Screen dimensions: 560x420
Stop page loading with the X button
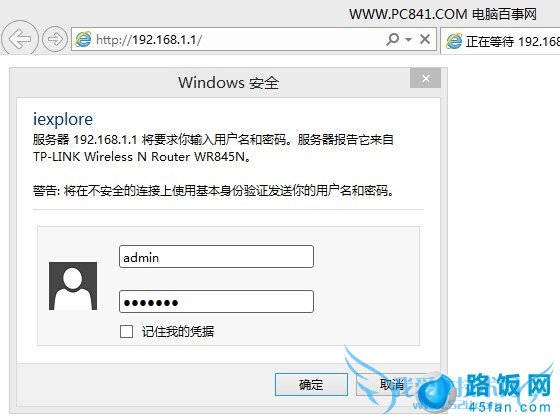click(x=425, y=39)
